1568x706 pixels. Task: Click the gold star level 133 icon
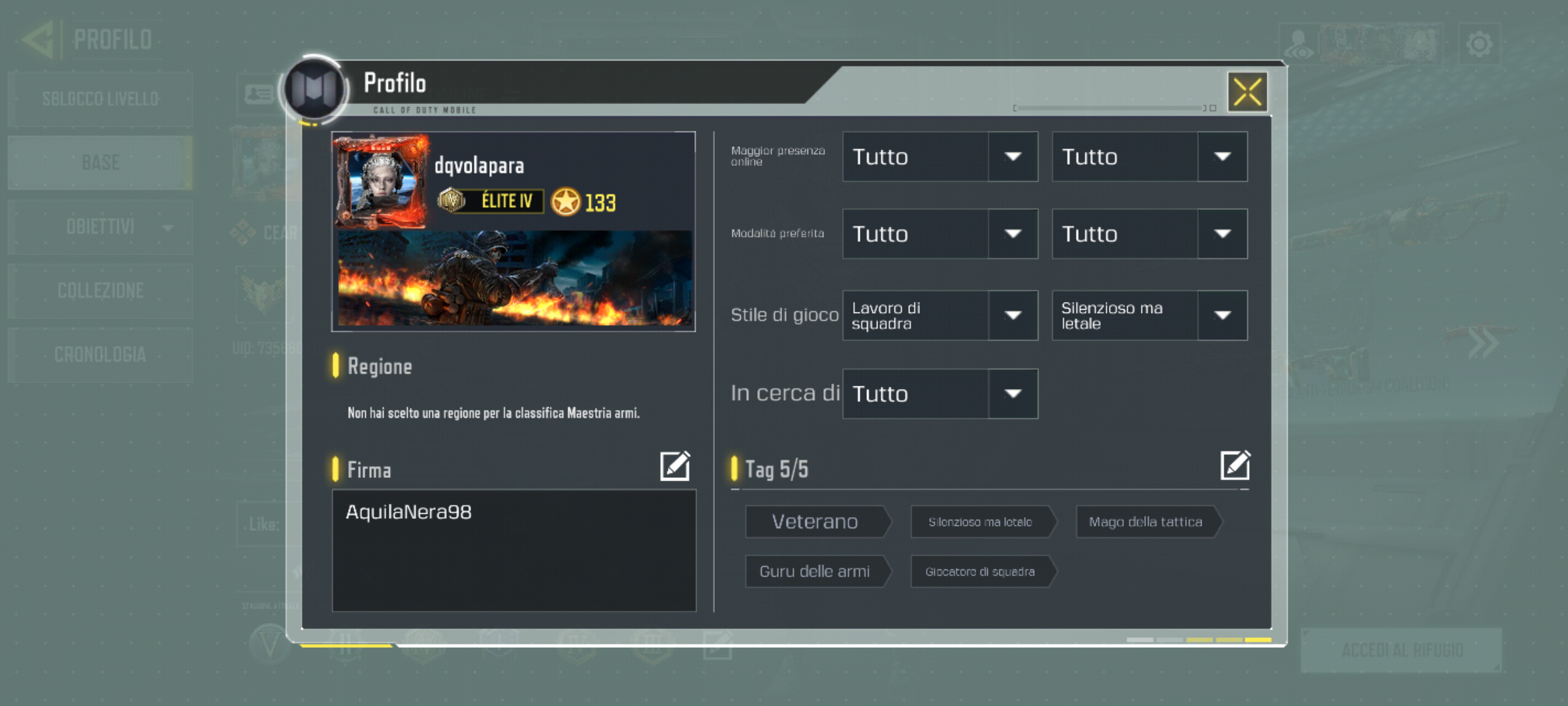click(x=565, y=202)
